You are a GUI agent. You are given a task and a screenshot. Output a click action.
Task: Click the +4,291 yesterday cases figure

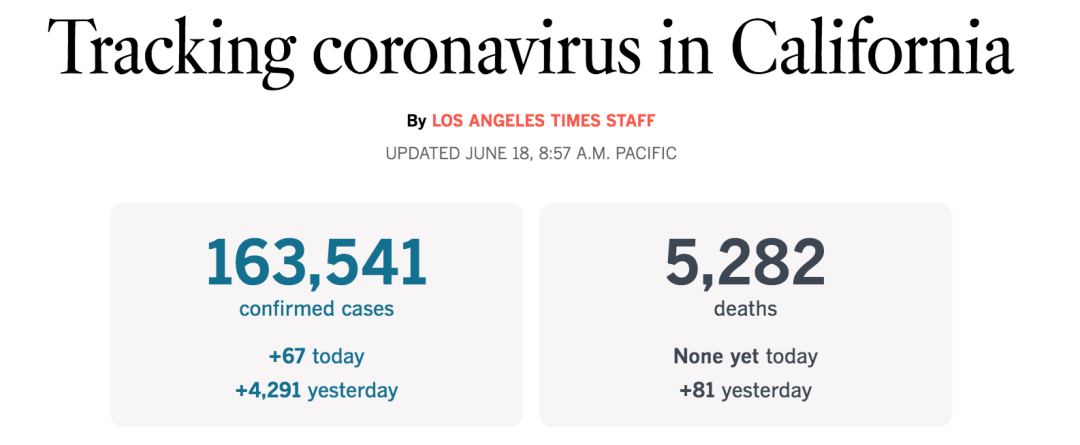tap(316, 391)
